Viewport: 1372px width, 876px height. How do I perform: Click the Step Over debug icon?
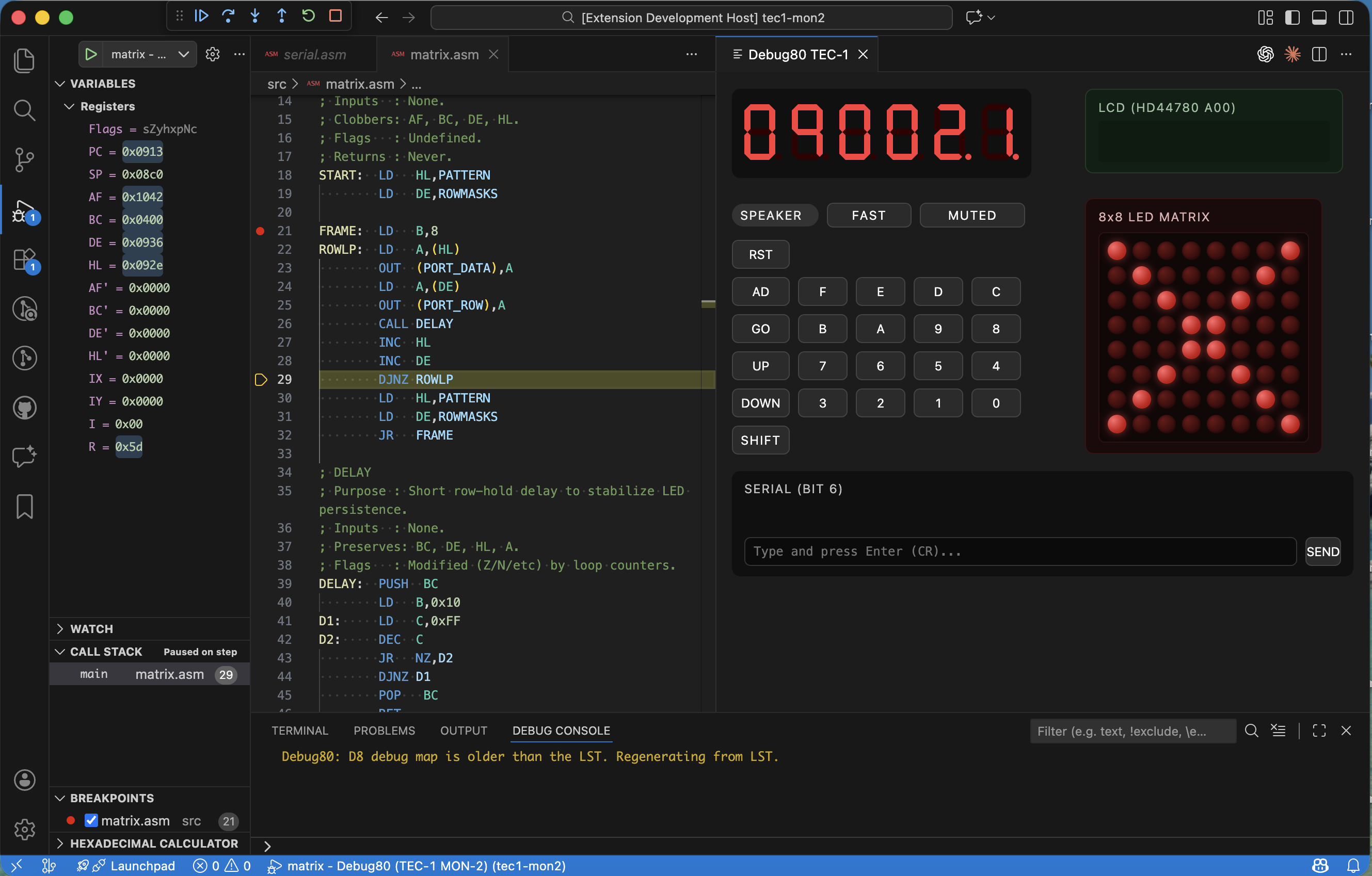tap(228, 16)
